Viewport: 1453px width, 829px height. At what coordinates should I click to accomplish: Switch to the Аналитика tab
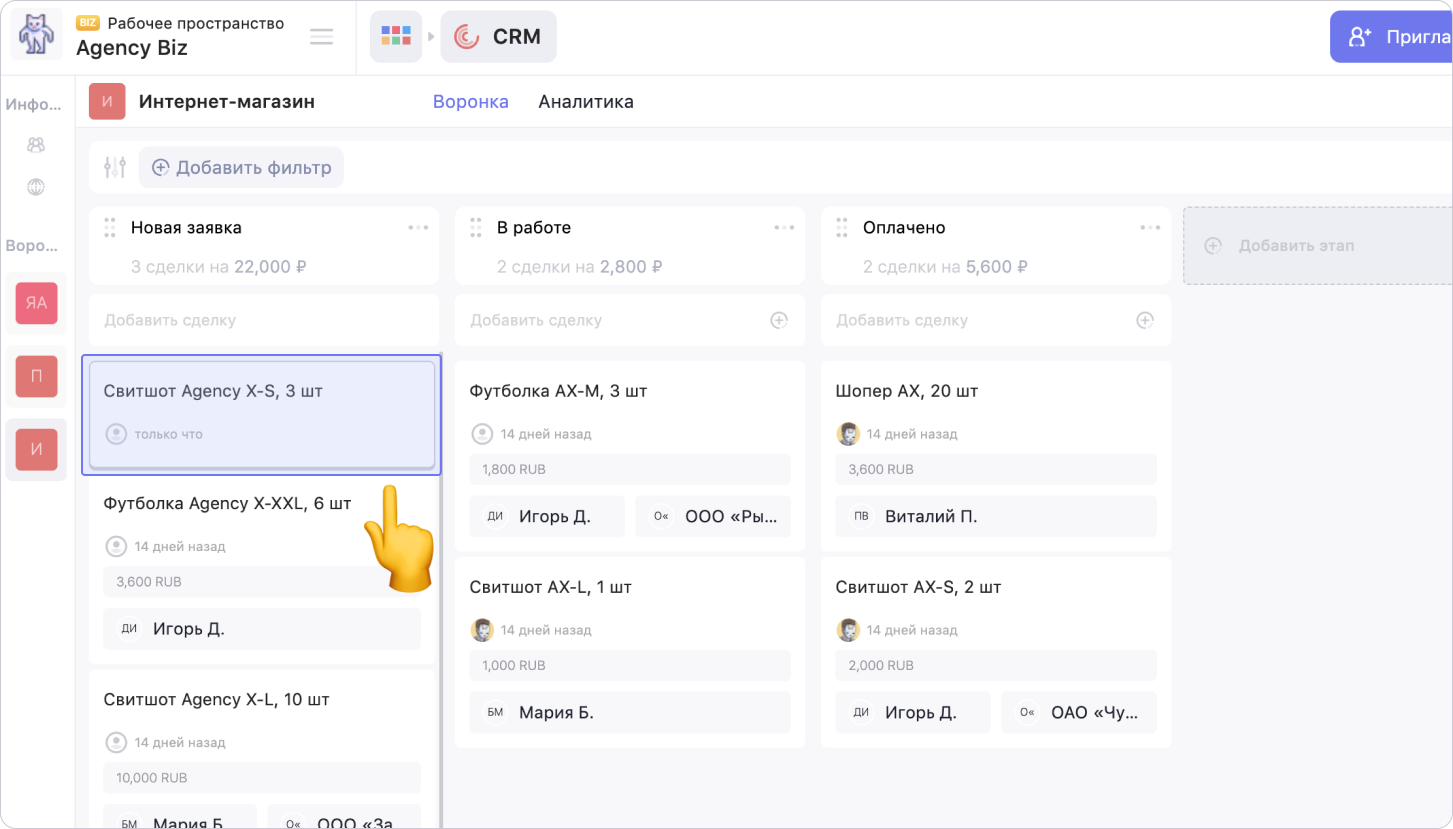point(585,102)
